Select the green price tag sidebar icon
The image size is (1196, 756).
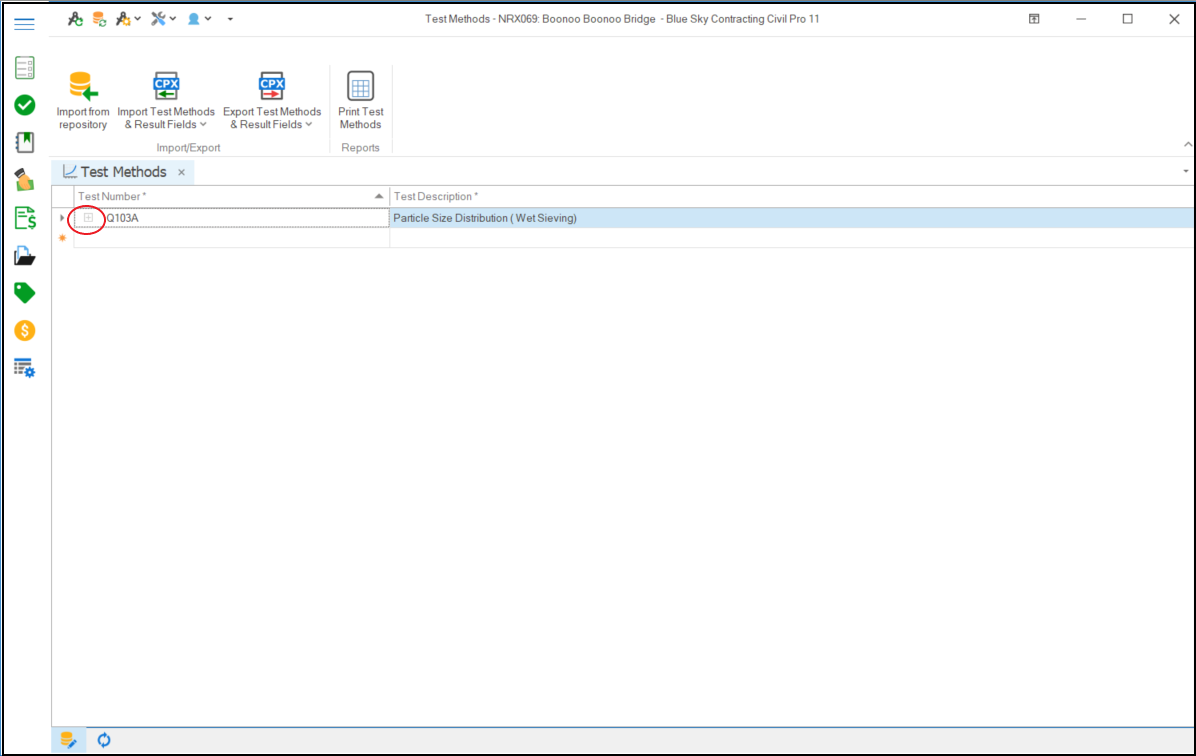(x=25, y=293)
